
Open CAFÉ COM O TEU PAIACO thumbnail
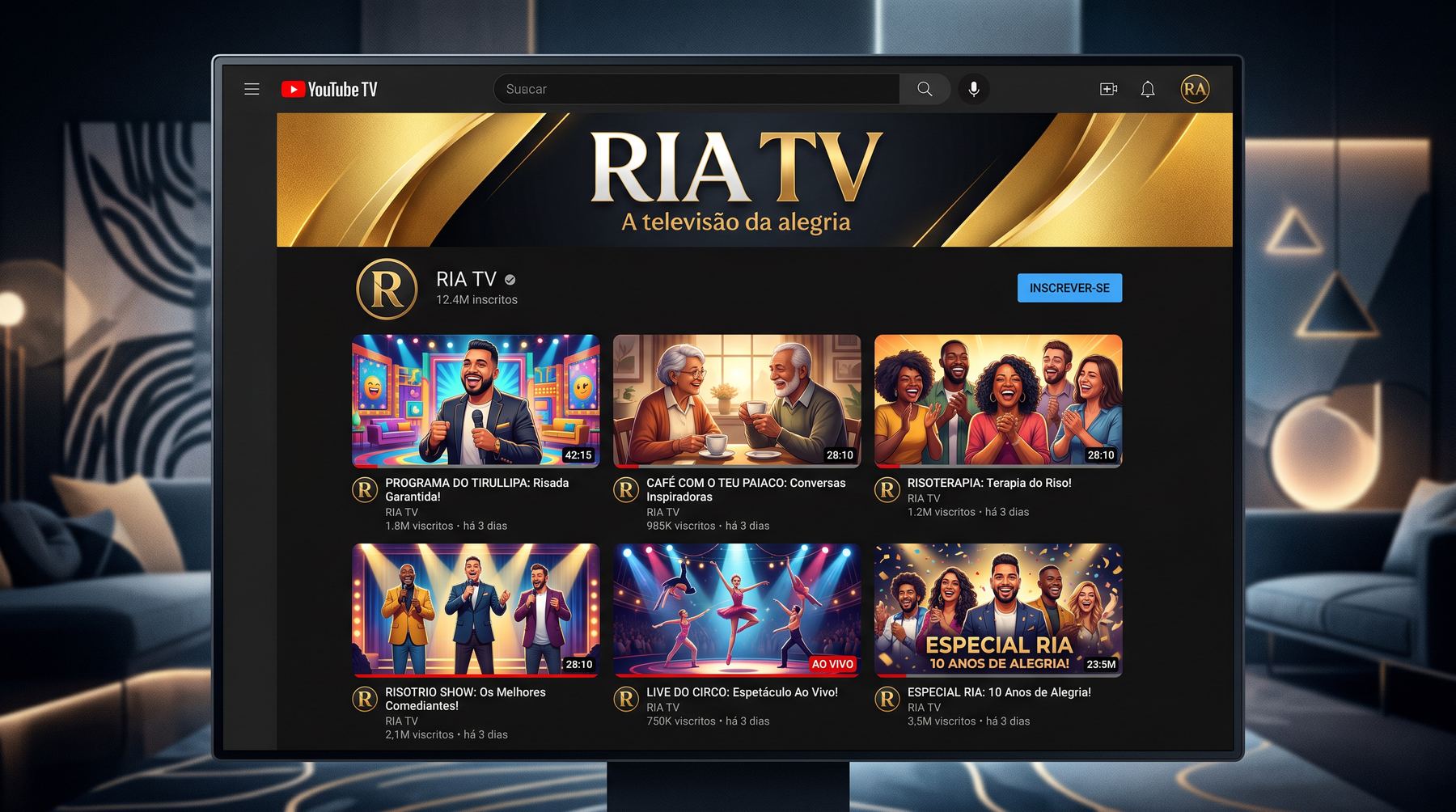[x=737, y=401]
